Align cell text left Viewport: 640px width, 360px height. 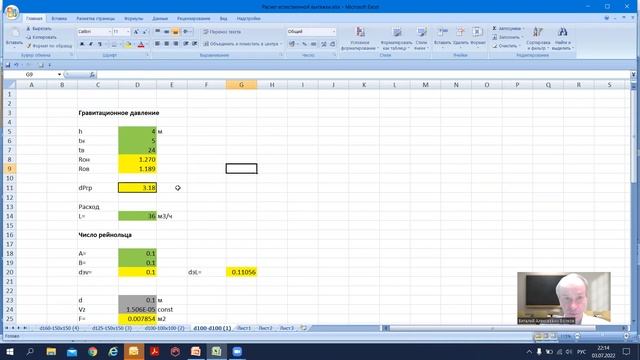(158, 44)
